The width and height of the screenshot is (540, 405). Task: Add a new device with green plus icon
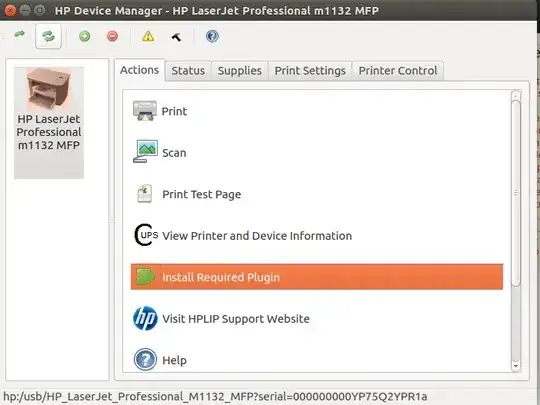(84, 36)
